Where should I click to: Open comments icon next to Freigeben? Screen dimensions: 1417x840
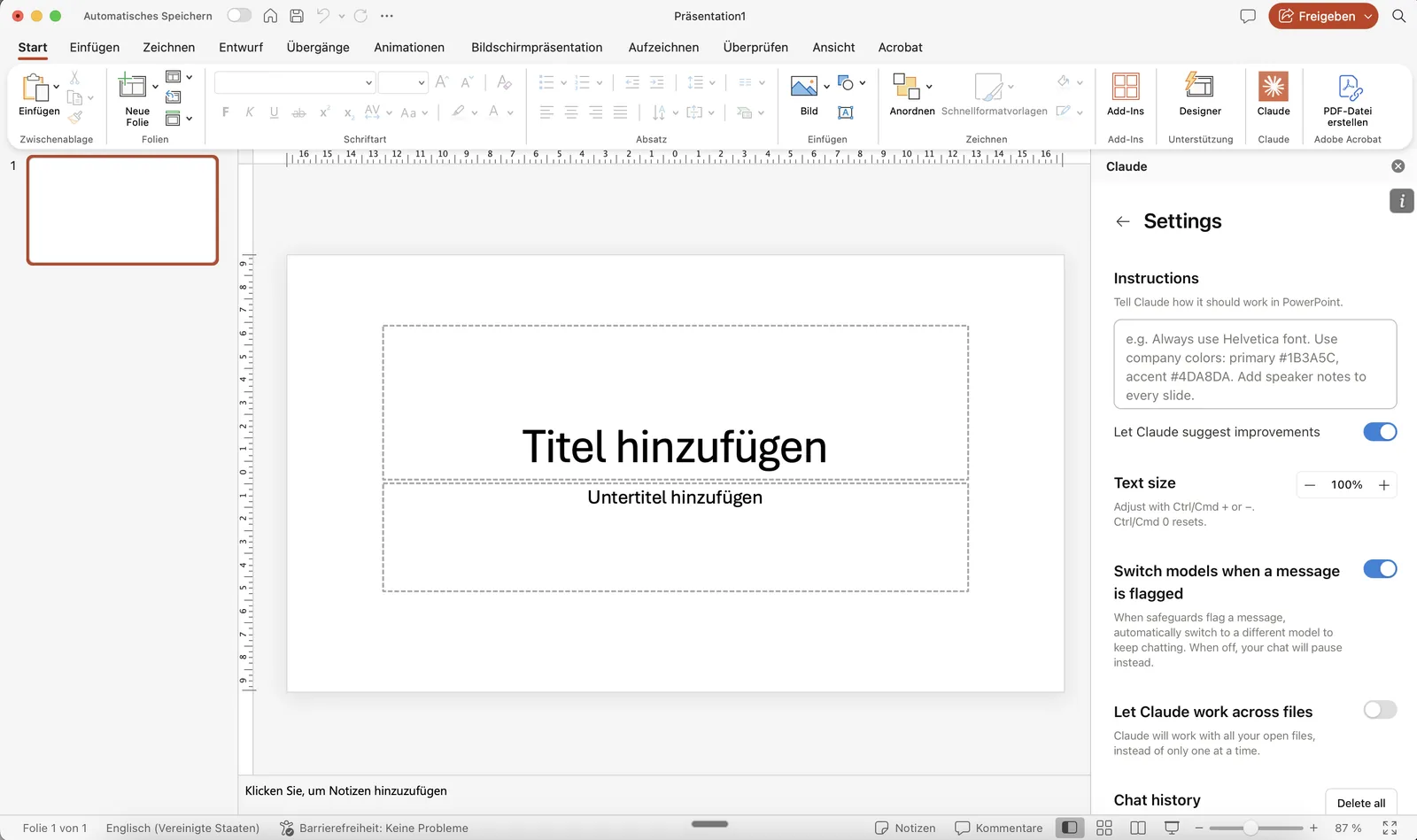(1247, 16)
